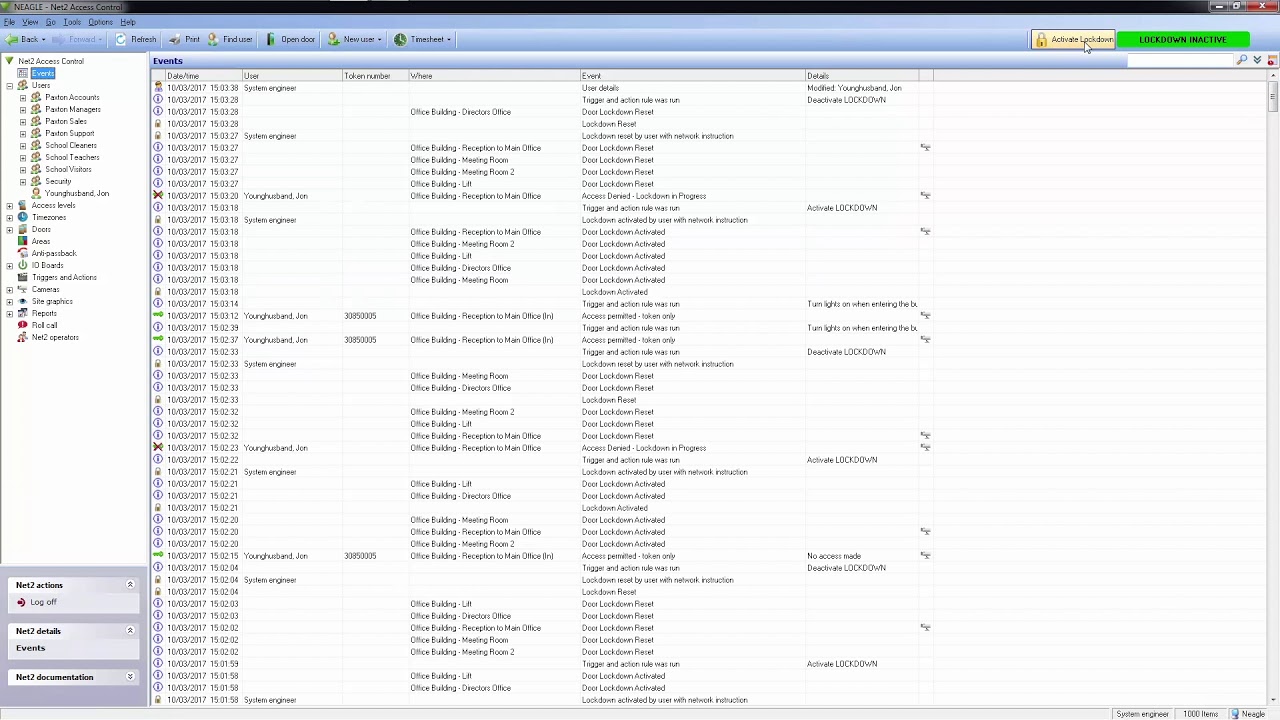Screen dimensions: 1280x720
Task: Click the Site graphics icon
Action: click(22, 301)
